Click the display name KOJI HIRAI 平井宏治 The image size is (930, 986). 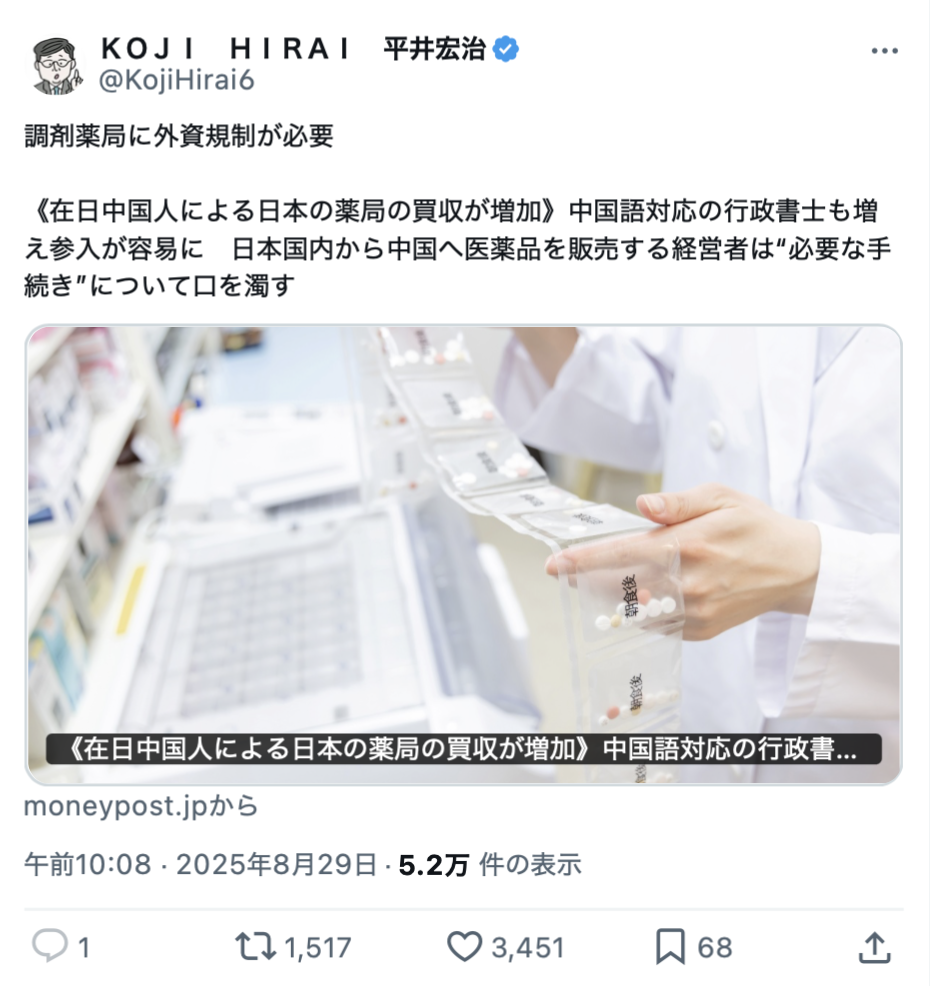click(x=293, y=48)
